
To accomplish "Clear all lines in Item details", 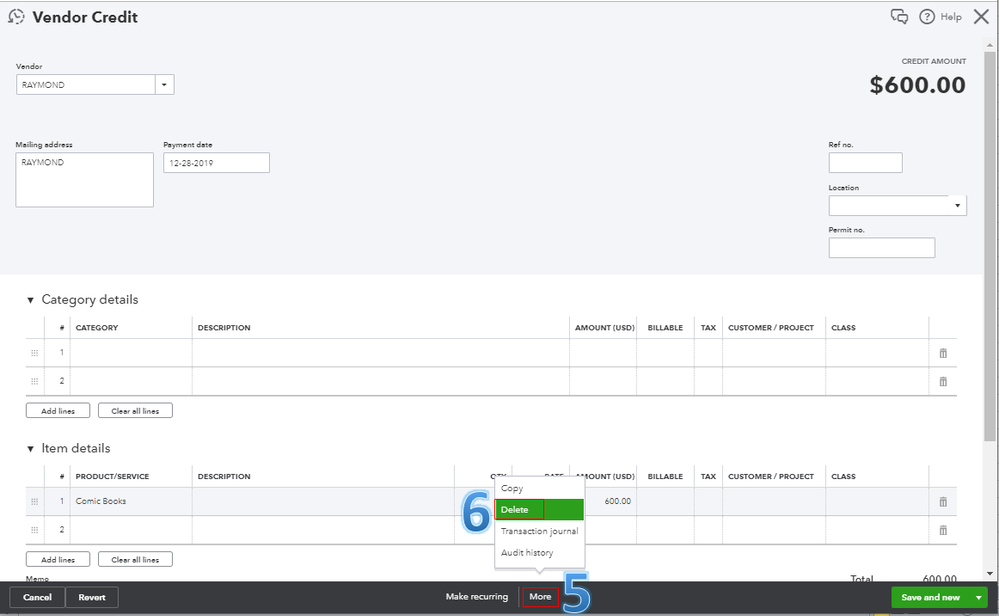I will [x=135, y=559].
